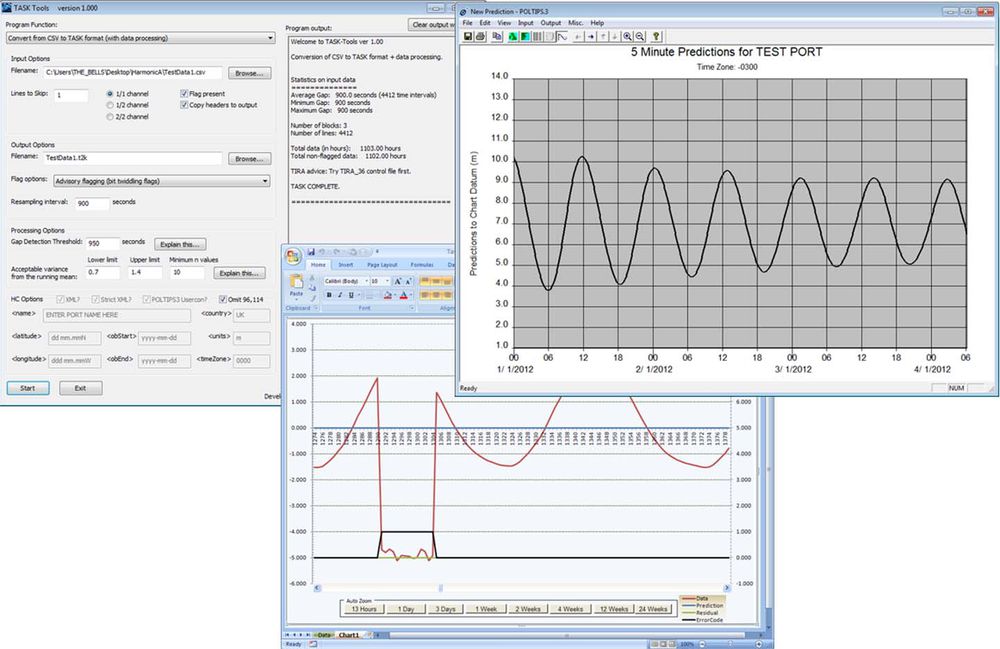
Task: Click the Grow Font icon in Excel
Action: click(398, 281)
